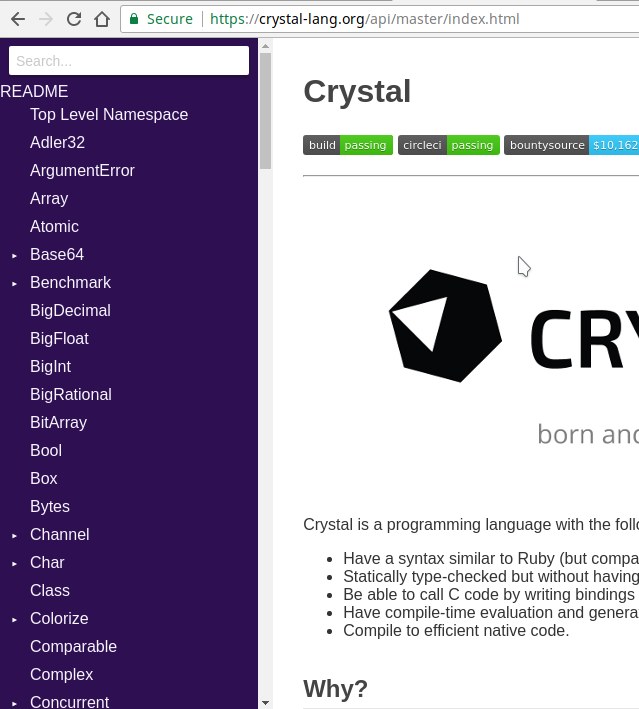Select Atomic in the sidebar
The height and width of the screenshot is (709, 639).
54,227
